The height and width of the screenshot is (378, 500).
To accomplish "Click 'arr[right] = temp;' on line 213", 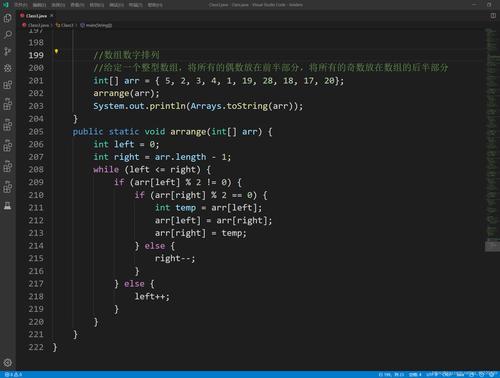I will tap(201, 233).
